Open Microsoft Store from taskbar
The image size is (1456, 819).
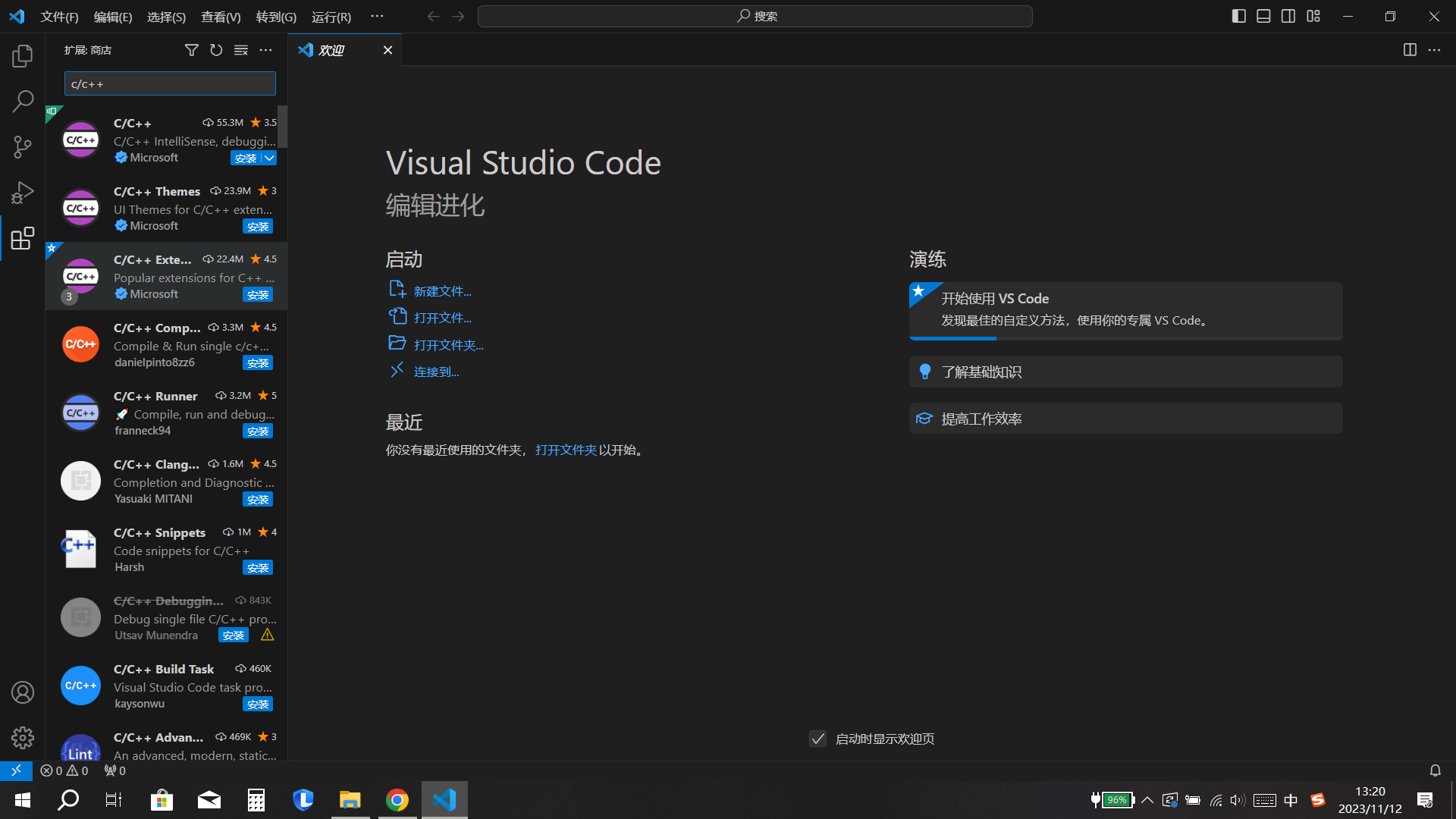(x=162, y=799)
